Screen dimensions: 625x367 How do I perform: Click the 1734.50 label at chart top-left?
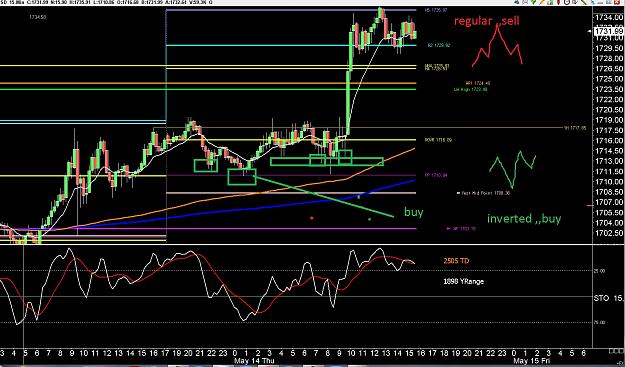37,17
